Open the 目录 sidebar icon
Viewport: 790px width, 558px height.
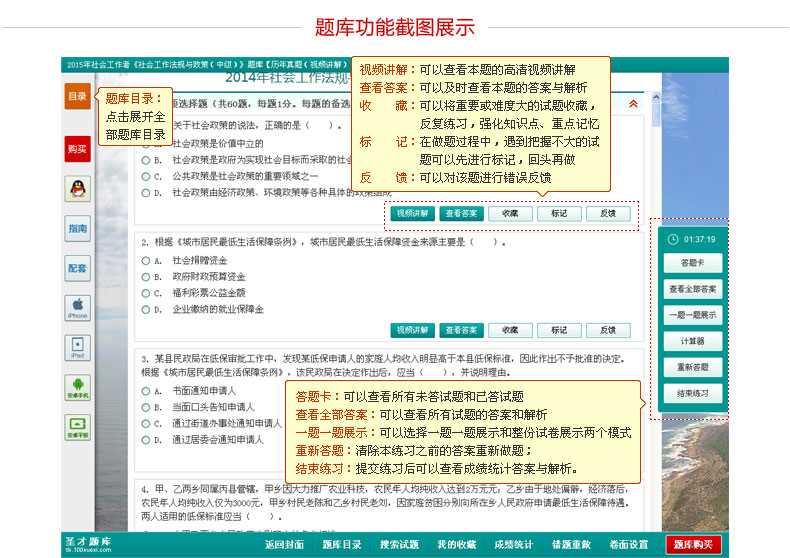77,97
